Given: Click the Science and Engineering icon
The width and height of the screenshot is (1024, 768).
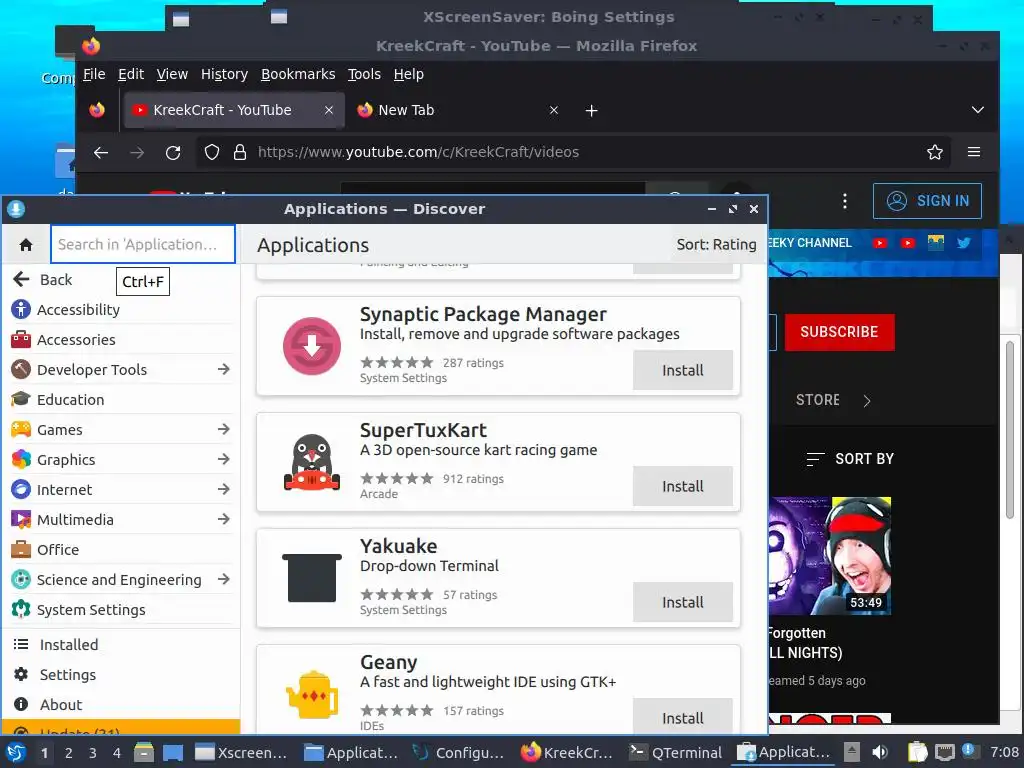Looking at the screenshot, I should 21,580.
